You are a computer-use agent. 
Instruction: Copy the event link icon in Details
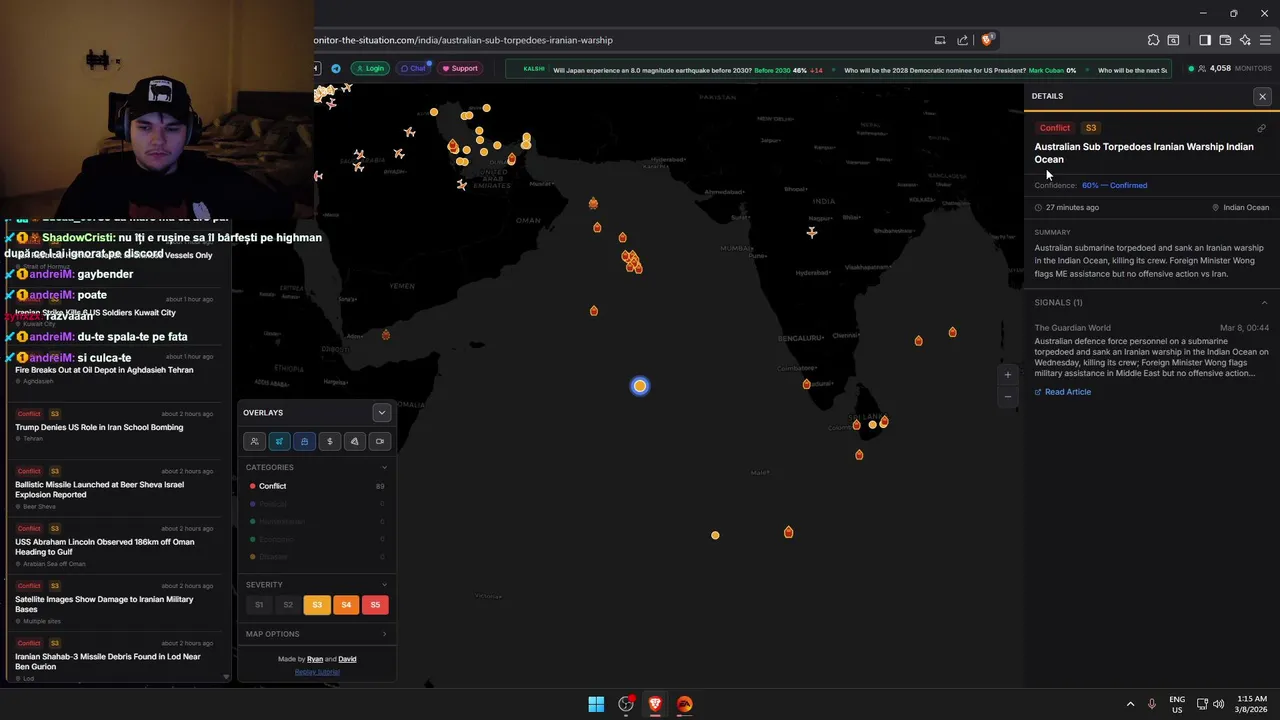click(1261, 128)
